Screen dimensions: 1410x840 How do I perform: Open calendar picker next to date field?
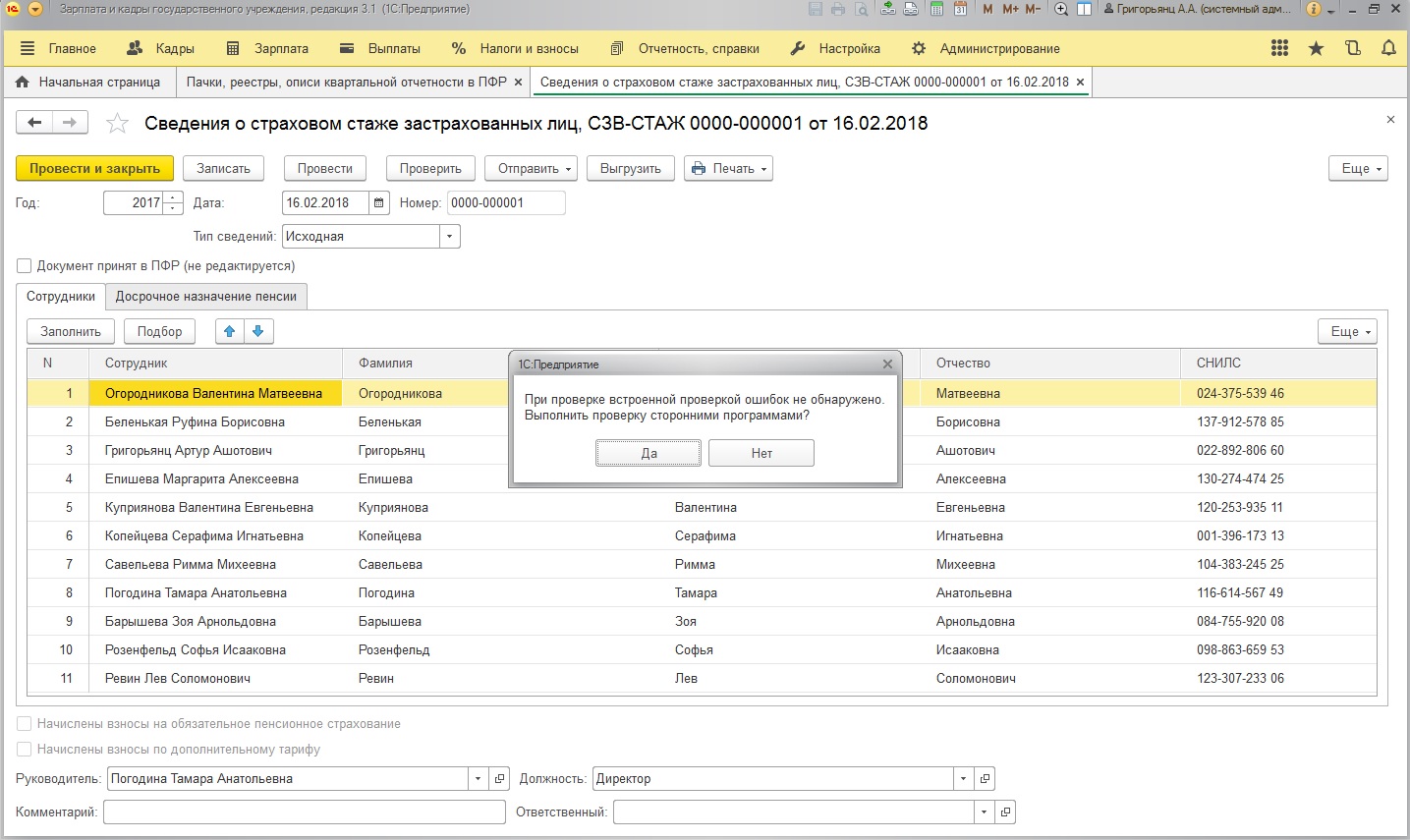[x=380, y=203]
